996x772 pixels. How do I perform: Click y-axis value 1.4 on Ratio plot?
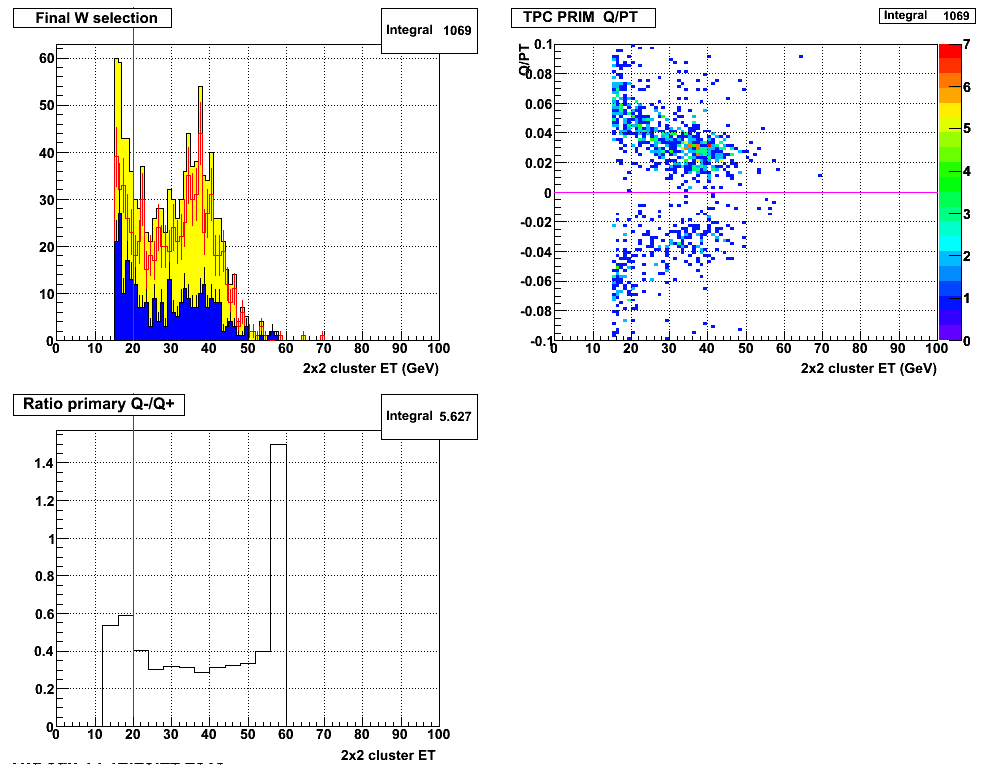point(43,463)
